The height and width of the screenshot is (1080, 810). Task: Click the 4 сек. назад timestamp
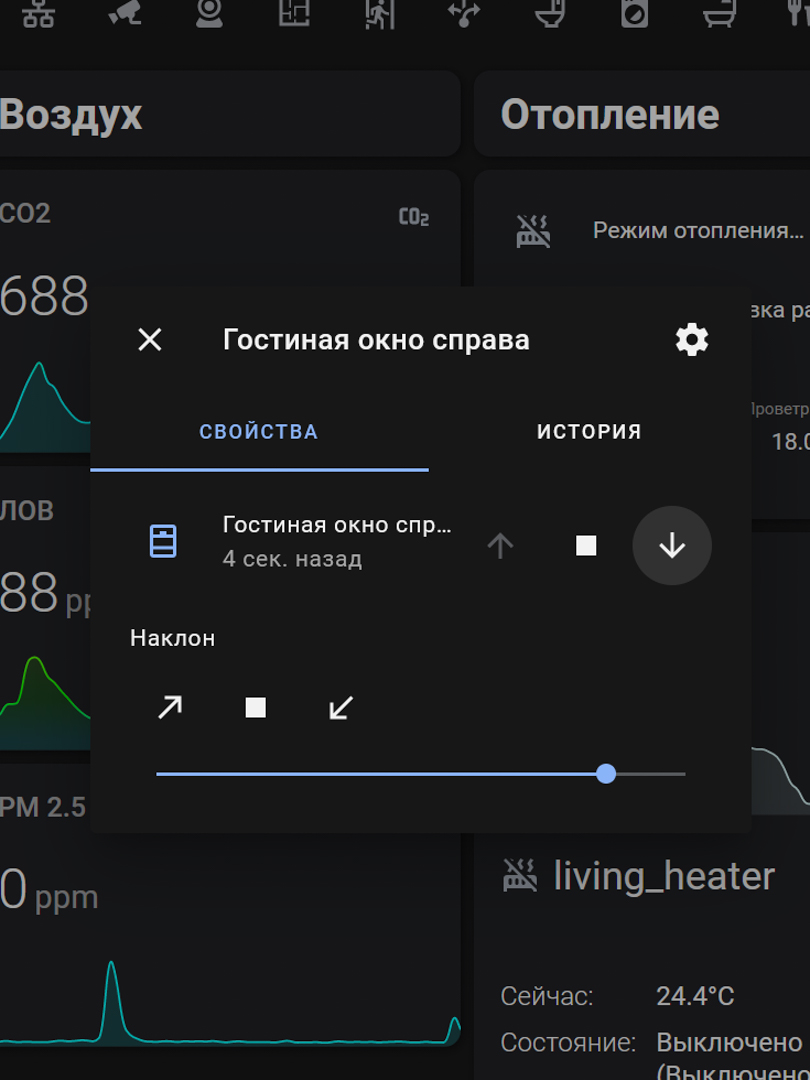coord(292,559)
